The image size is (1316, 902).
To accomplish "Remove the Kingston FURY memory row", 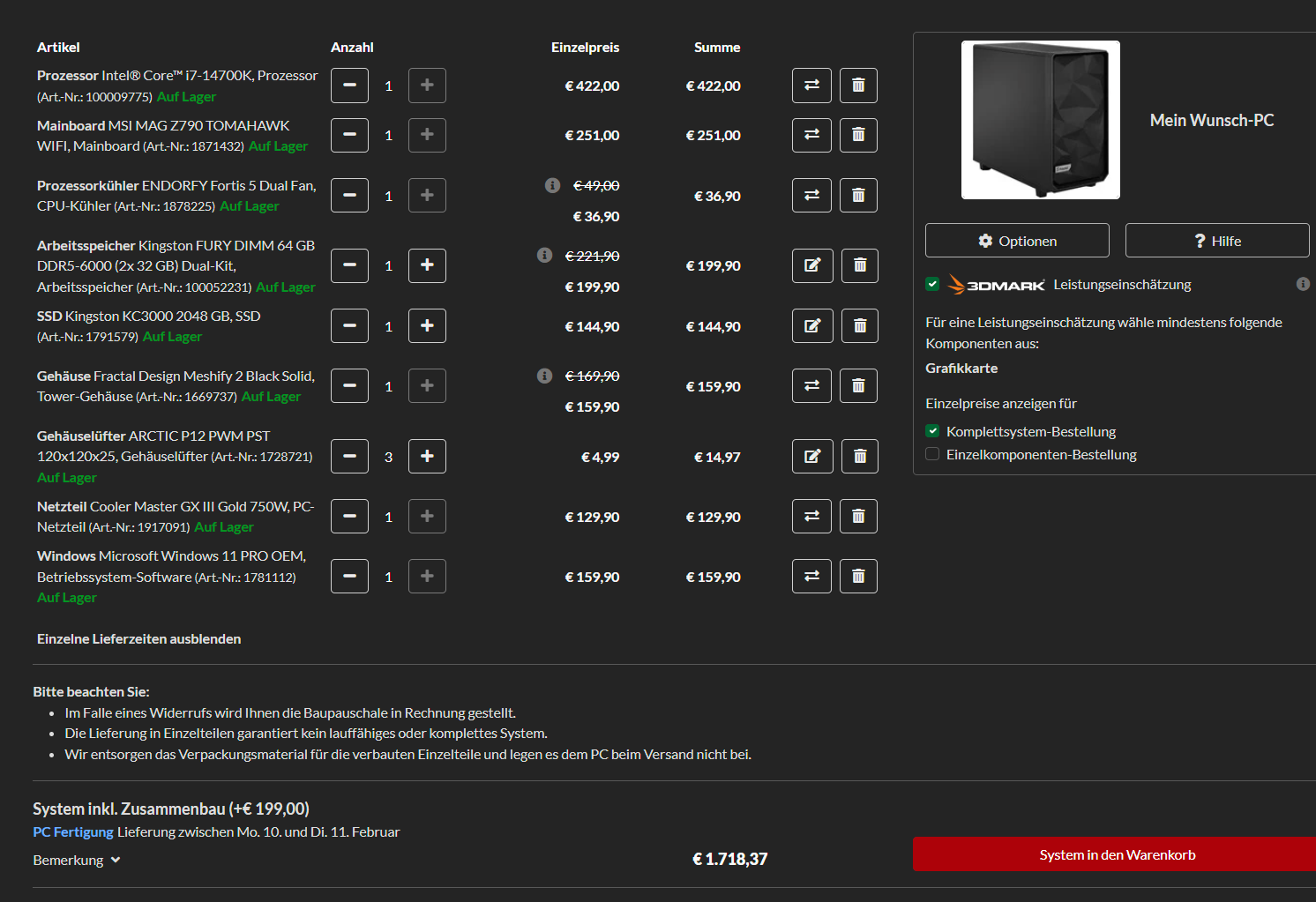I will [860, 265].
